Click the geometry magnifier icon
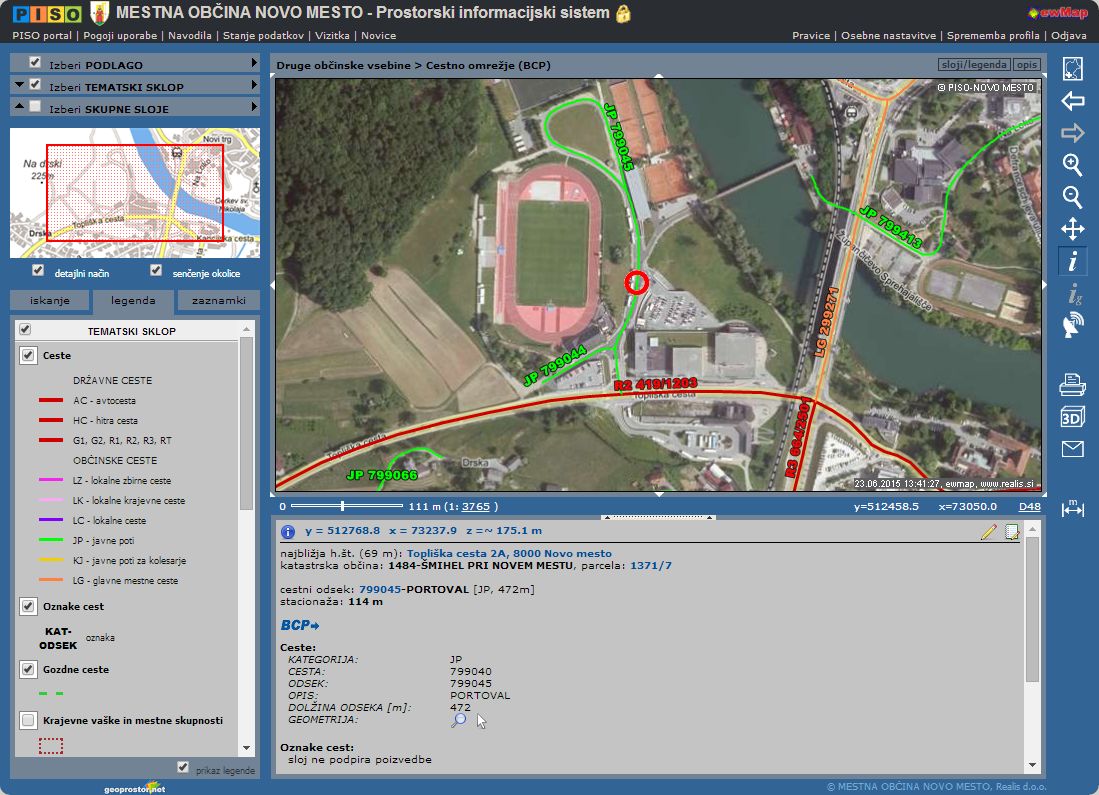 tap(458, 720)
